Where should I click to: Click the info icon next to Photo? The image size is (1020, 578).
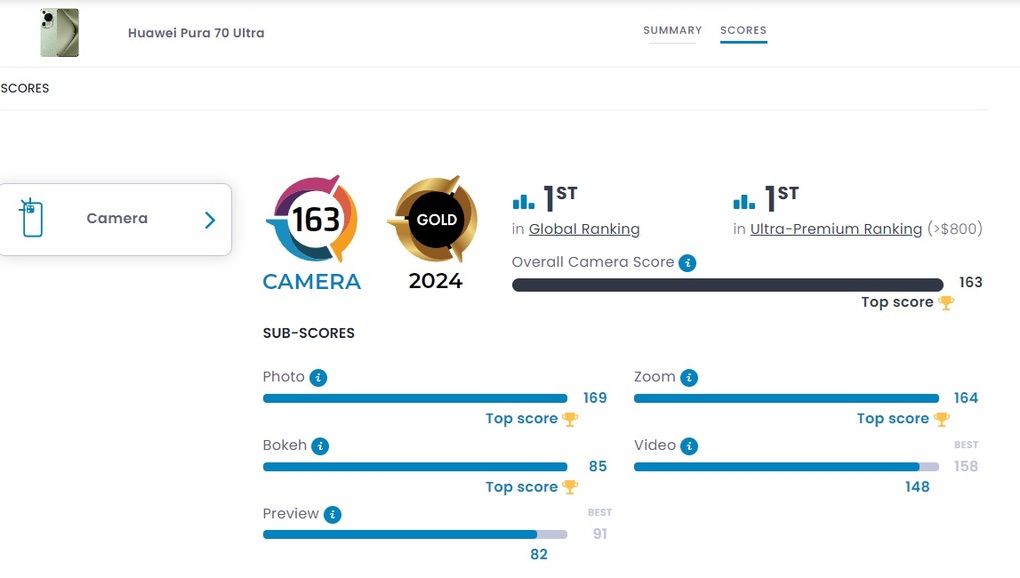[x=318, y=378]
